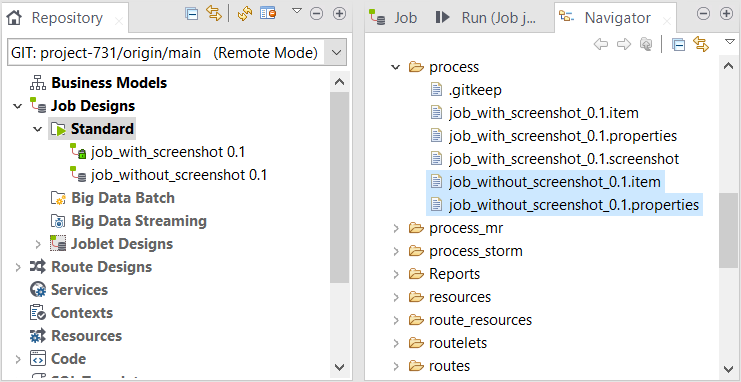Collapse the Job Designs node
The image size is (741, 382).
pos(17,106)
